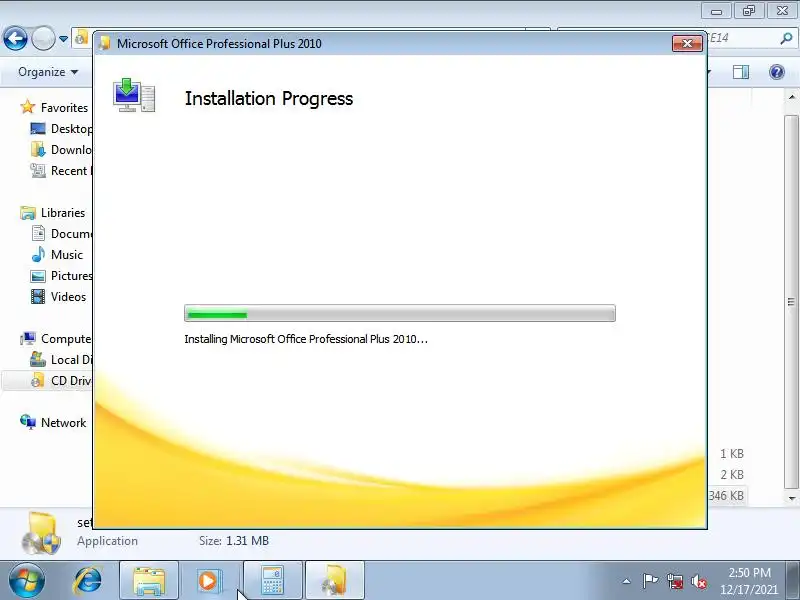Image resolution: width=800 pixels, height=600 pixels.
Task: Click the Explorer forward arrow button
Action: tap(43, 38)
